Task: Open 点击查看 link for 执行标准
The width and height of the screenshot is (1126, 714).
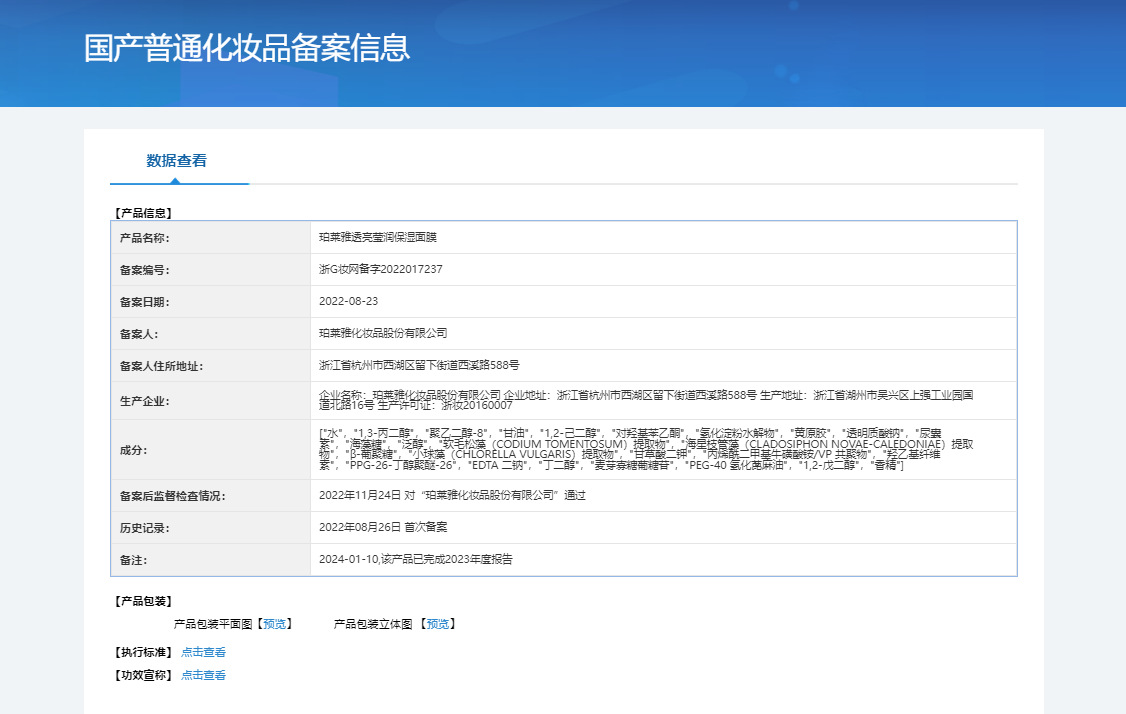Action: click(x=203, y=652)
